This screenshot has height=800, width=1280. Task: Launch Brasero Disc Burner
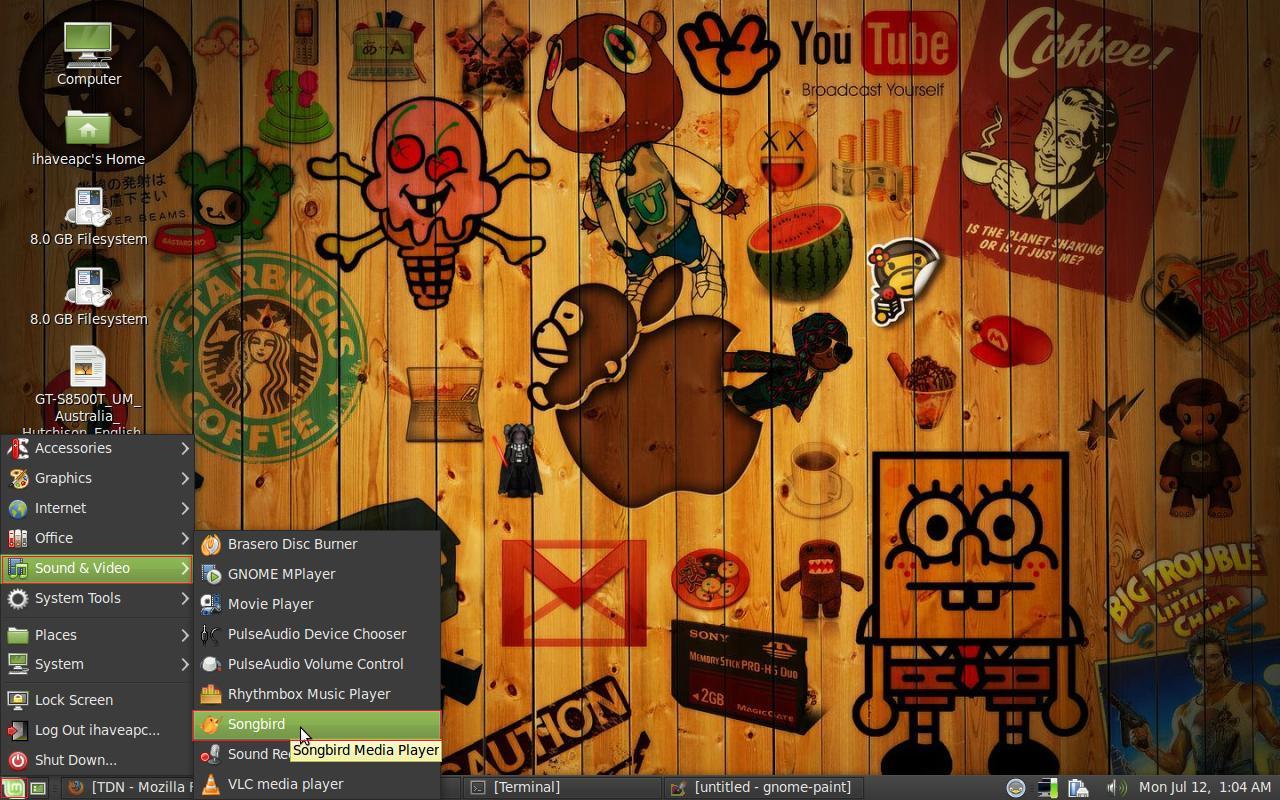click(317, 544)
